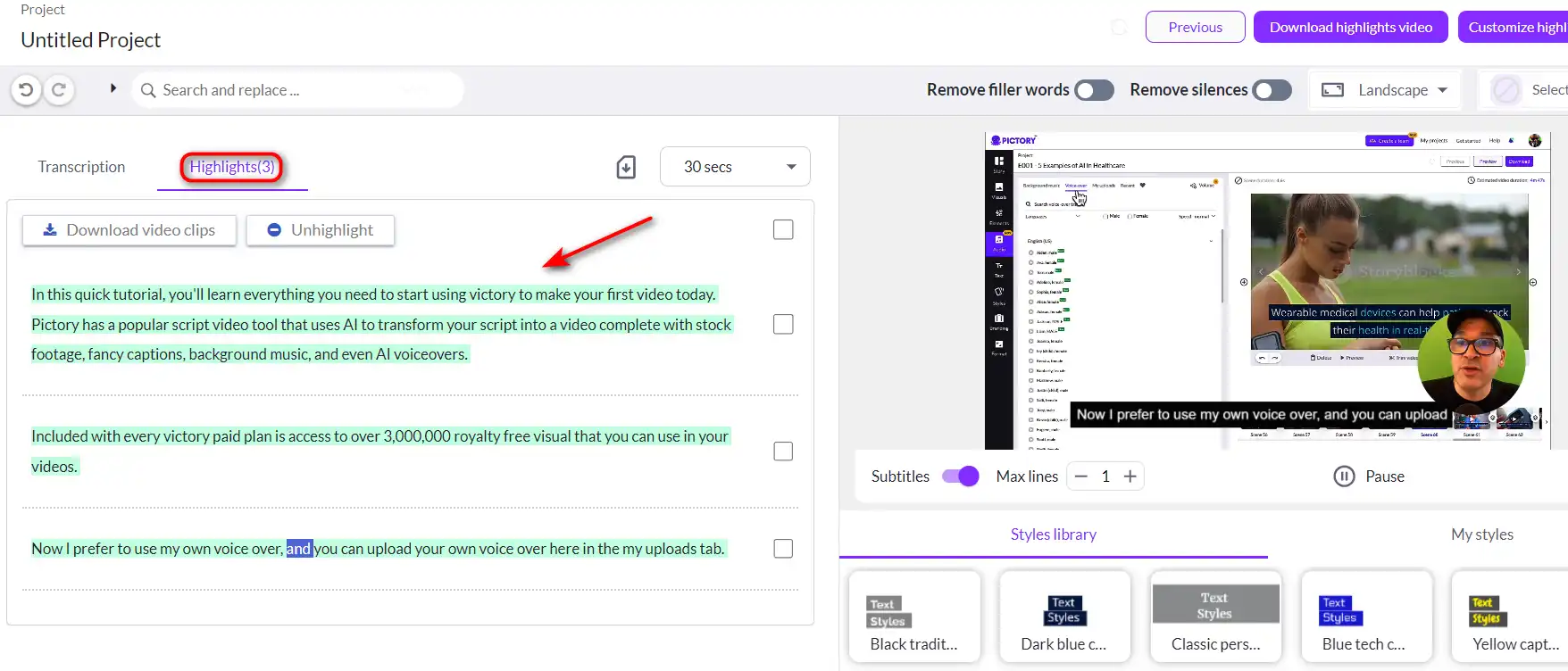Toggle Remove filler words switch
Image resolution: width=1568 pixels, height=671 pixels.
tap(1094, 90)
